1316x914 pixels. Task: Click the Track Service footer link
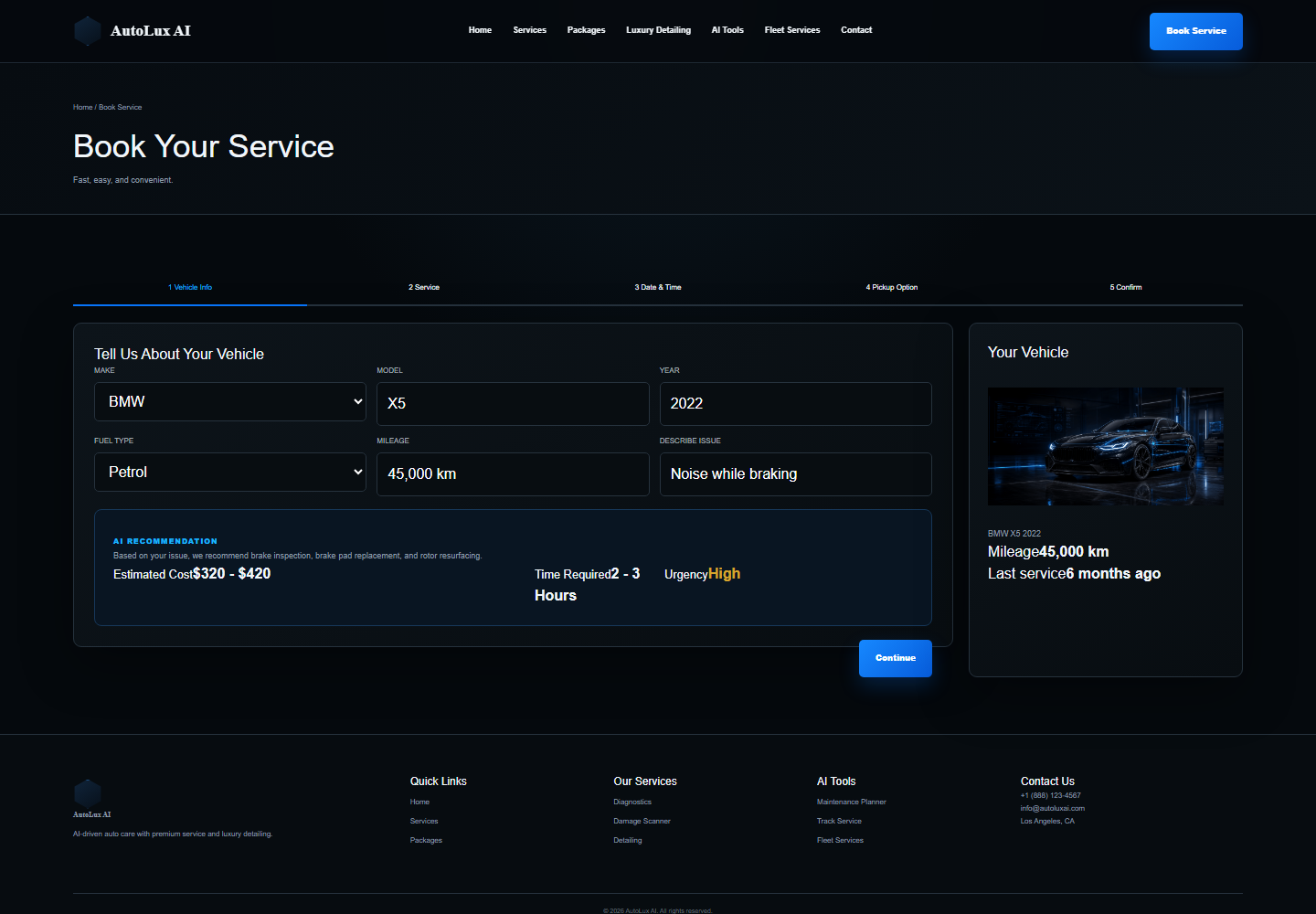[839, 821]
